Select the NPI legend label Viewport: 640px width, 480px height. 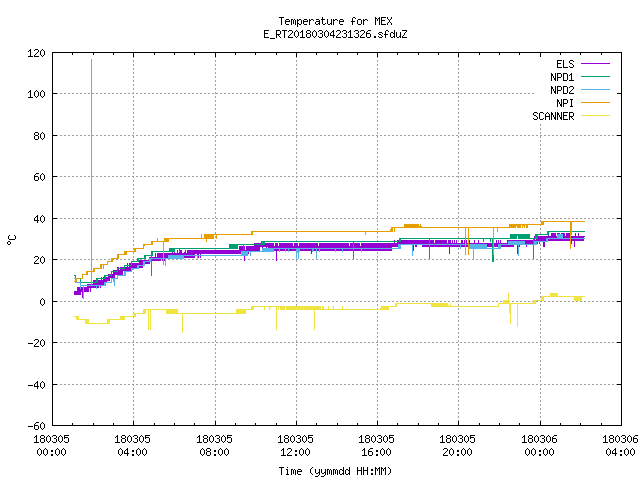565,103
